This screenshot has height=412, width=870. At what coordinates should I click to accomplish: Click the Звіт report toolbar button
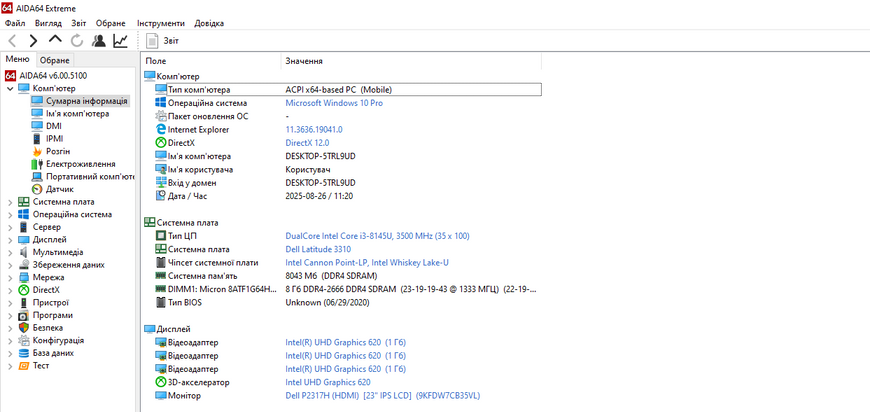point(163,41)
